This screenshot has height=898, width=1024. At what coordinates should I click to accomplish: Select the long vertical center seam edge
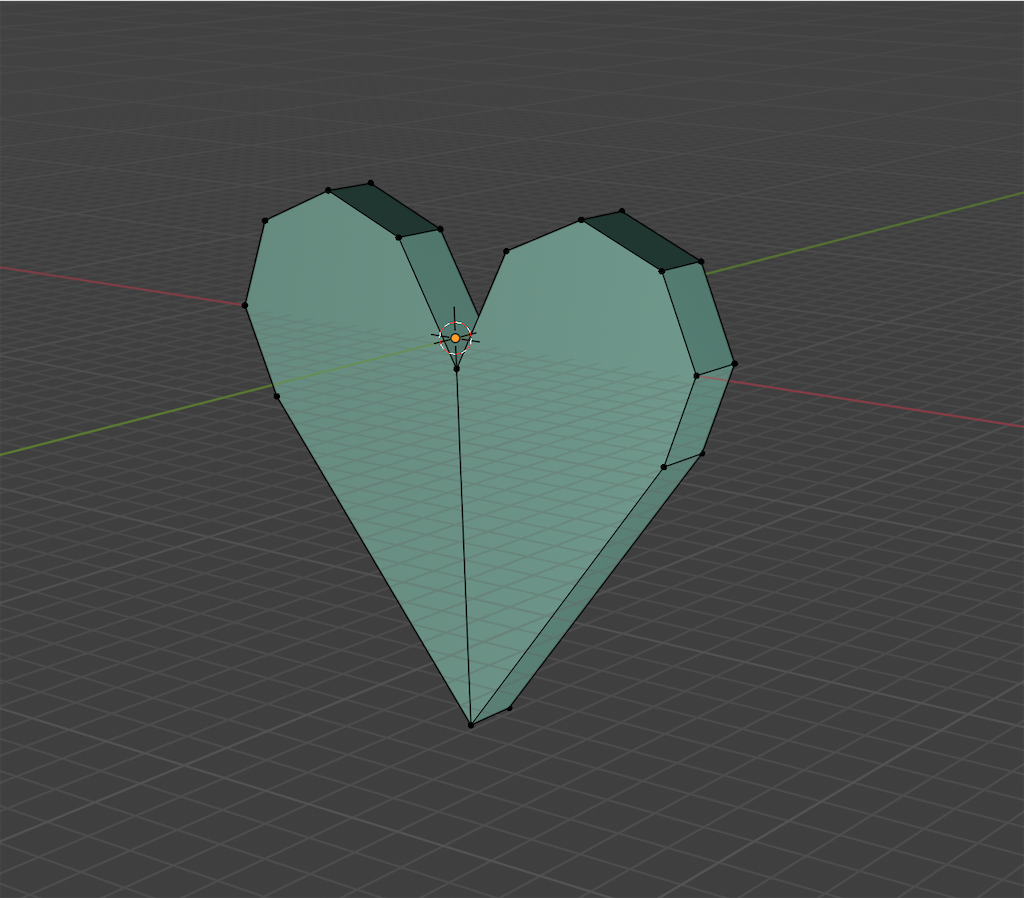464,547
